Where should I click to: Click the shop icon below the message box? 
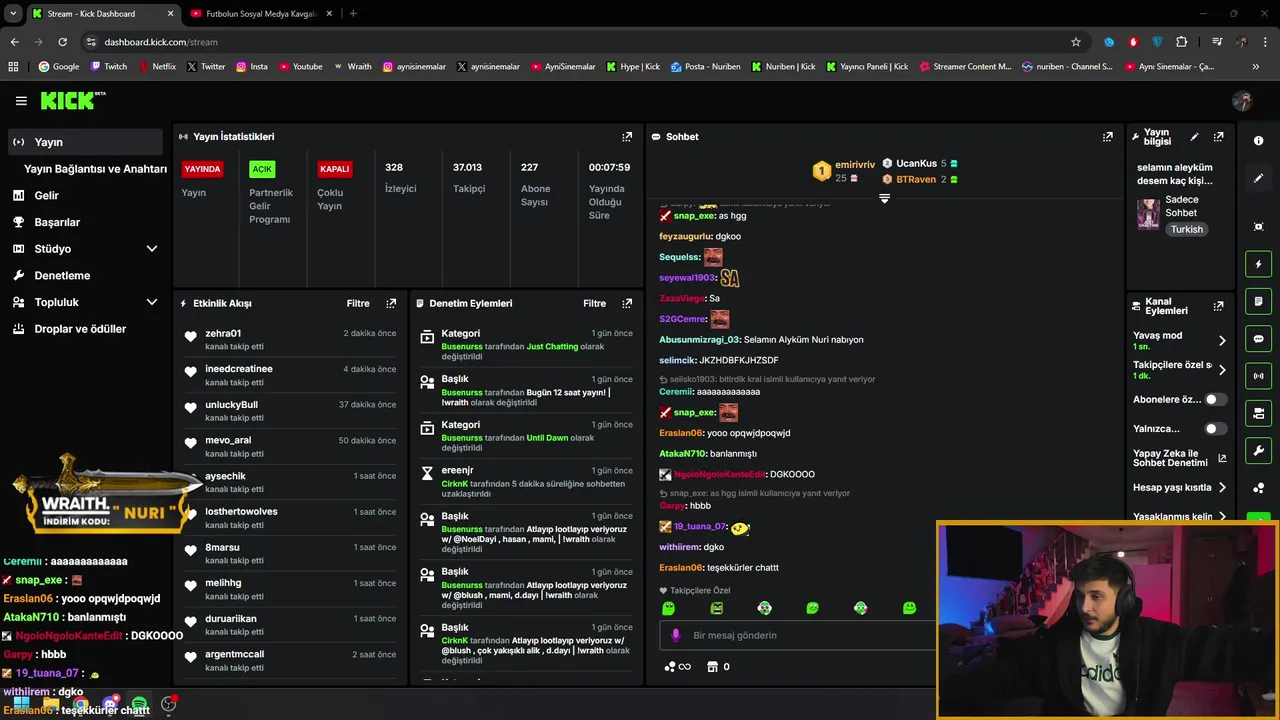click(712, 667)
